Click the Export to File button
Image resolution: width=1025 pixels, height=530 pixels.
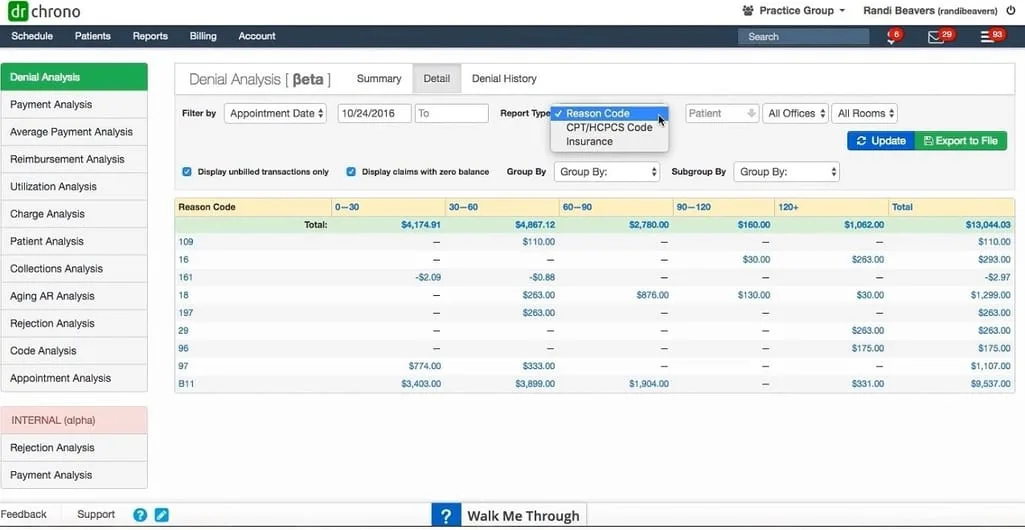[x=961, y=141]
